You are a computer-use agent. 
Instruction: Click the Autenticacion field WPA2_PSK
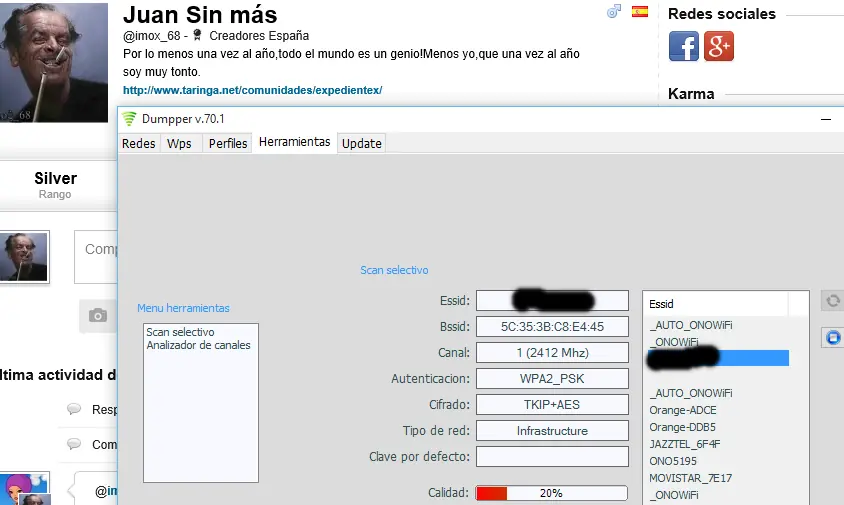(x=552, y=378)
